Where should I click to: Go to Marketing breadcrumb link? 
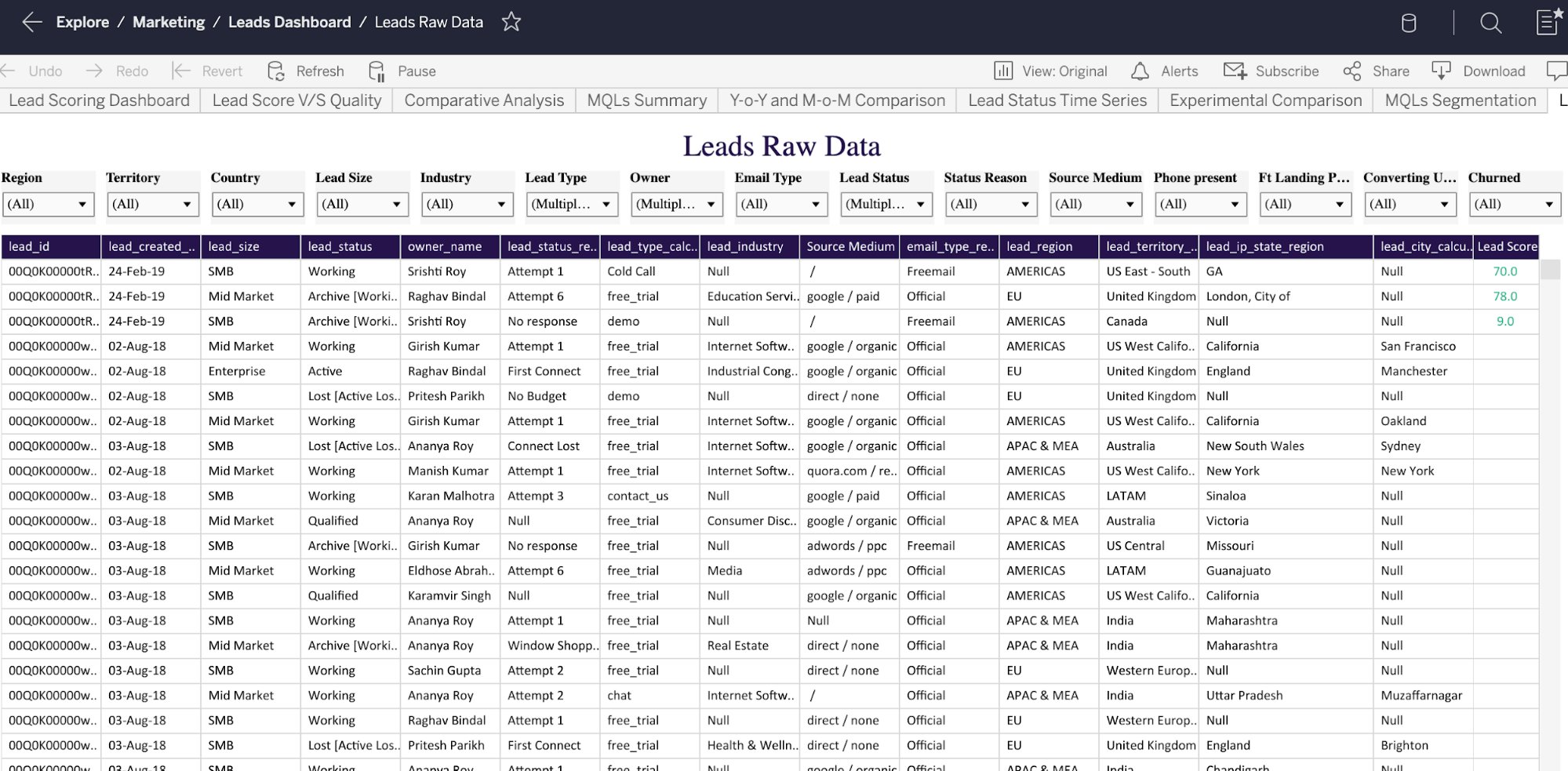point(169,22)
